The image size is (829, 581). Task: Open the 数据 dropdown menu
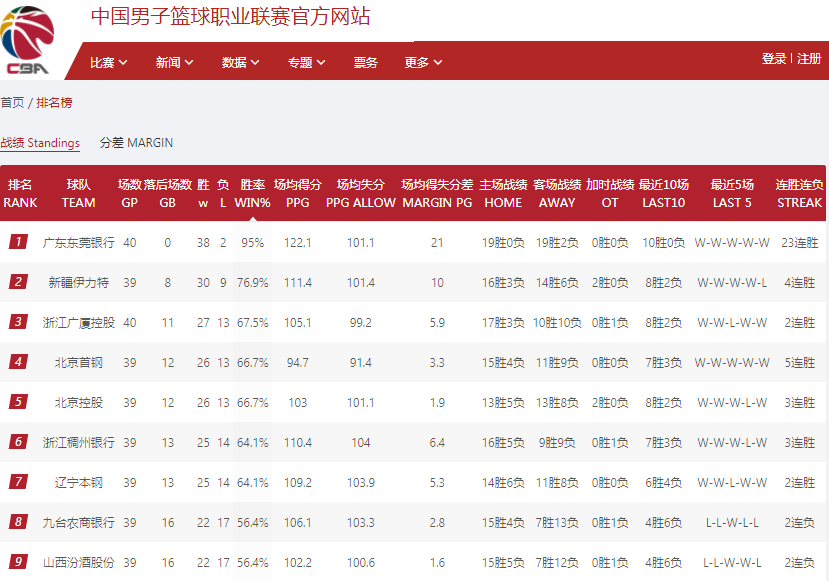(x=241, y=62)
